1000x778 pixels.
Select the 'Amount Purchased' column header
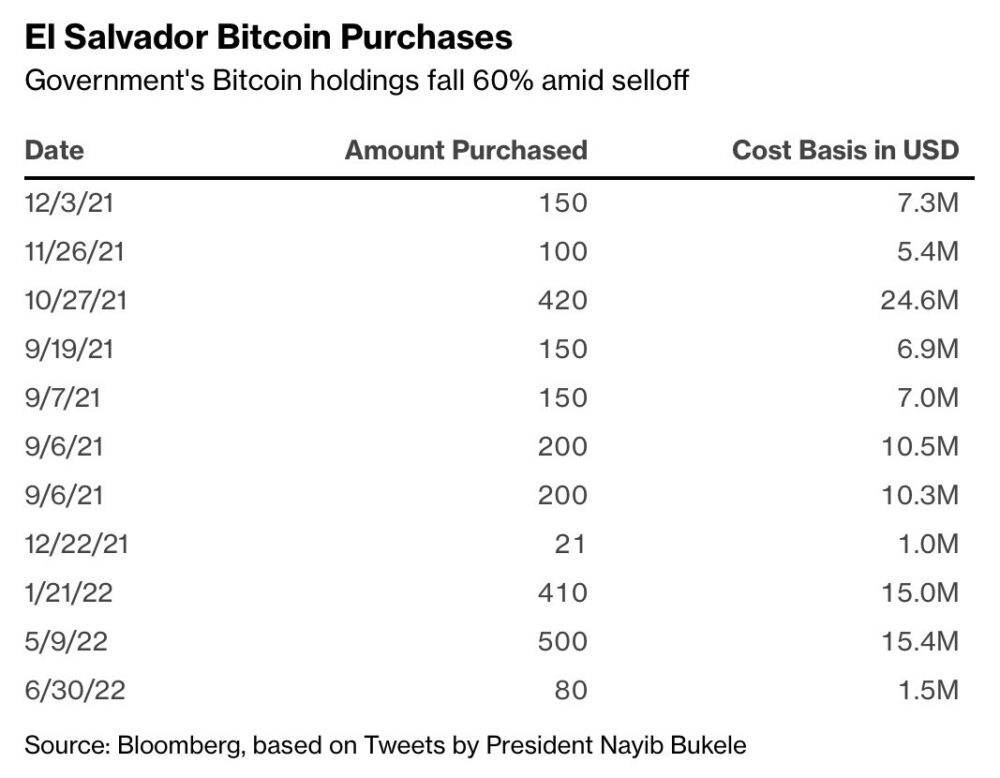pos(466,151)
